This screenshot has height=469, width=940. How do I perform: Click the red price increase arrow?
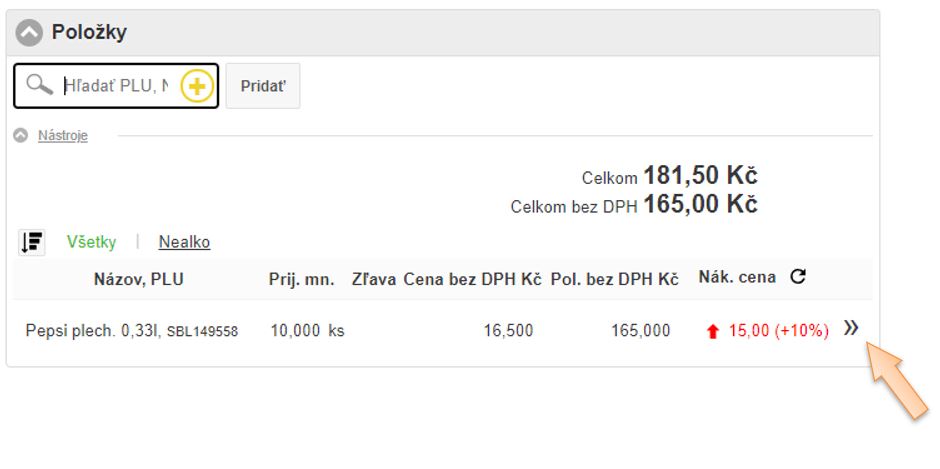[713, 331]
